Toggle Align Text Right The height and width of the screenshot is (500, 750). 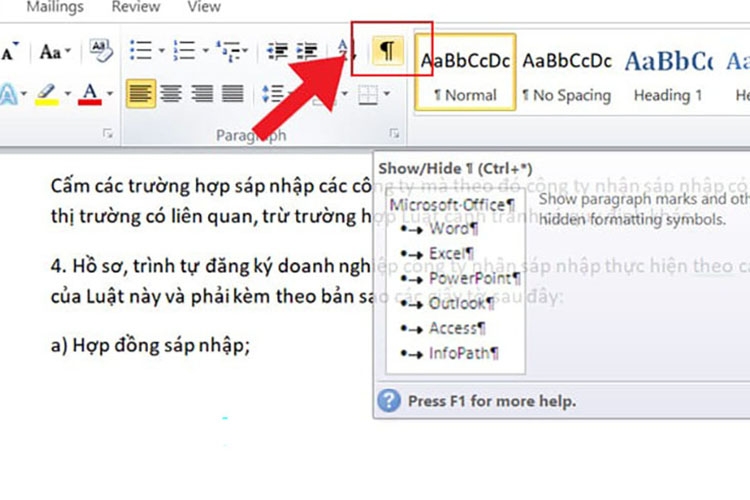202,93
